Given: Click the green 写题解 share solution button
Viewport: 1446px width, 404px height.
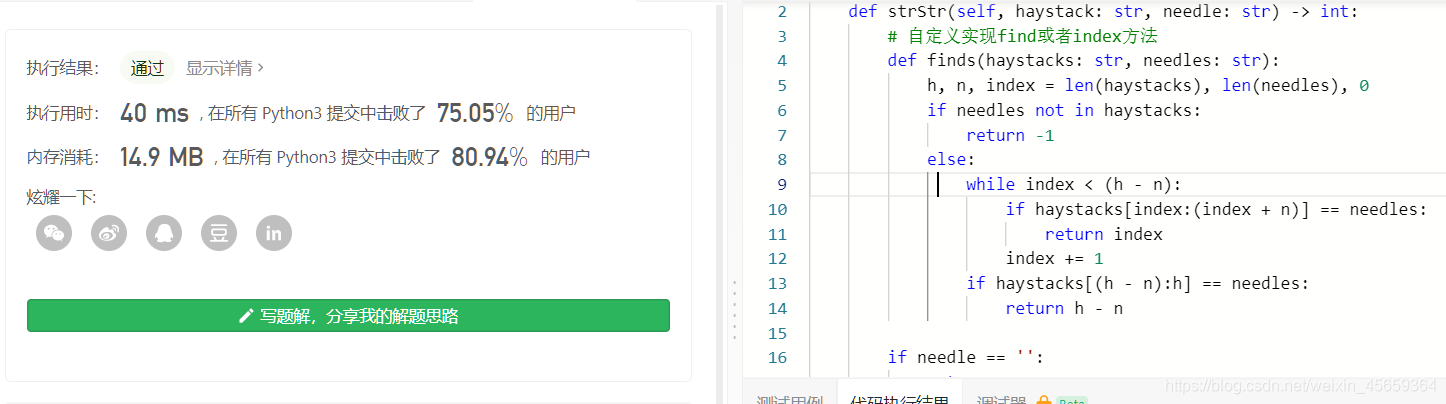Looking at the screenshot, I should click(348, 315).
